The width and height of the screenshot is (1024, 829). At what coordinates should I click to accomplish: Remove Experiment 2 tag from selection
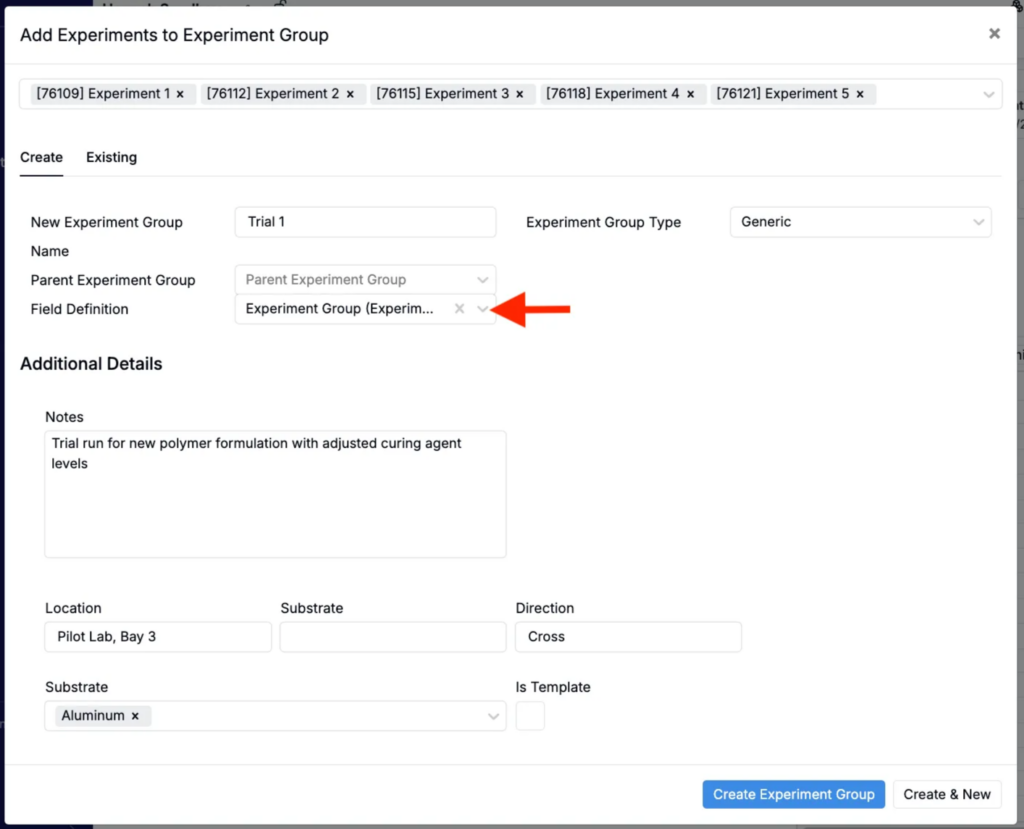(x=350, y=94)
